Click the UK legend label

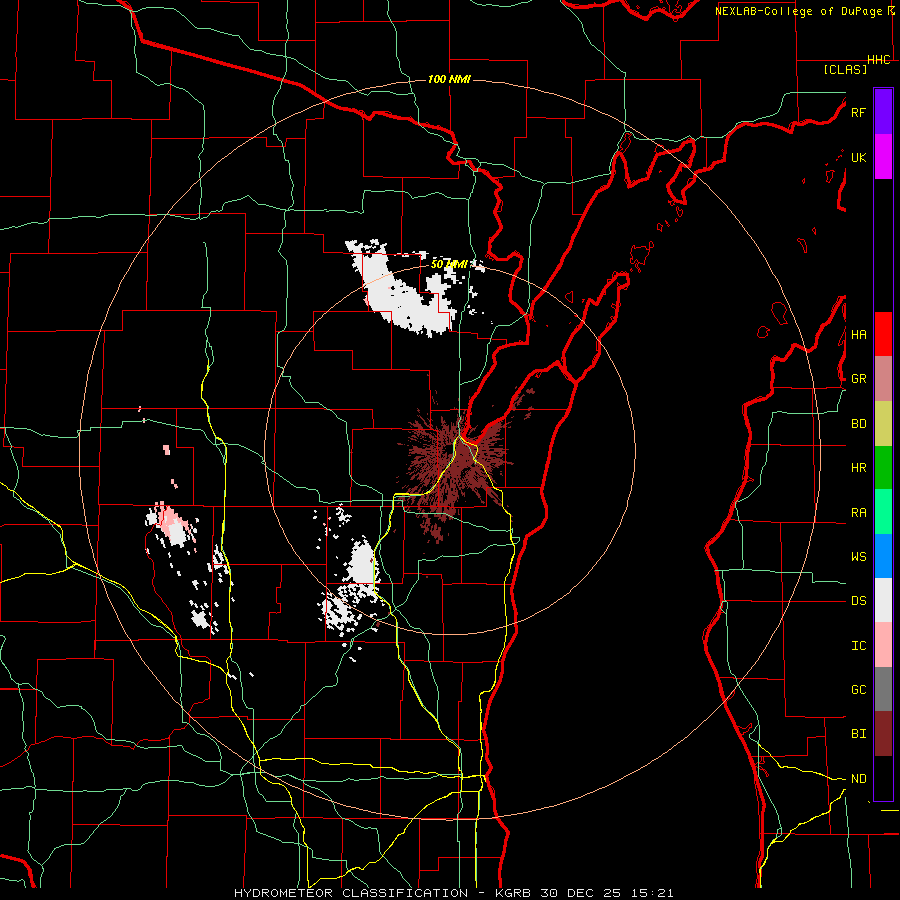[858, 157]
